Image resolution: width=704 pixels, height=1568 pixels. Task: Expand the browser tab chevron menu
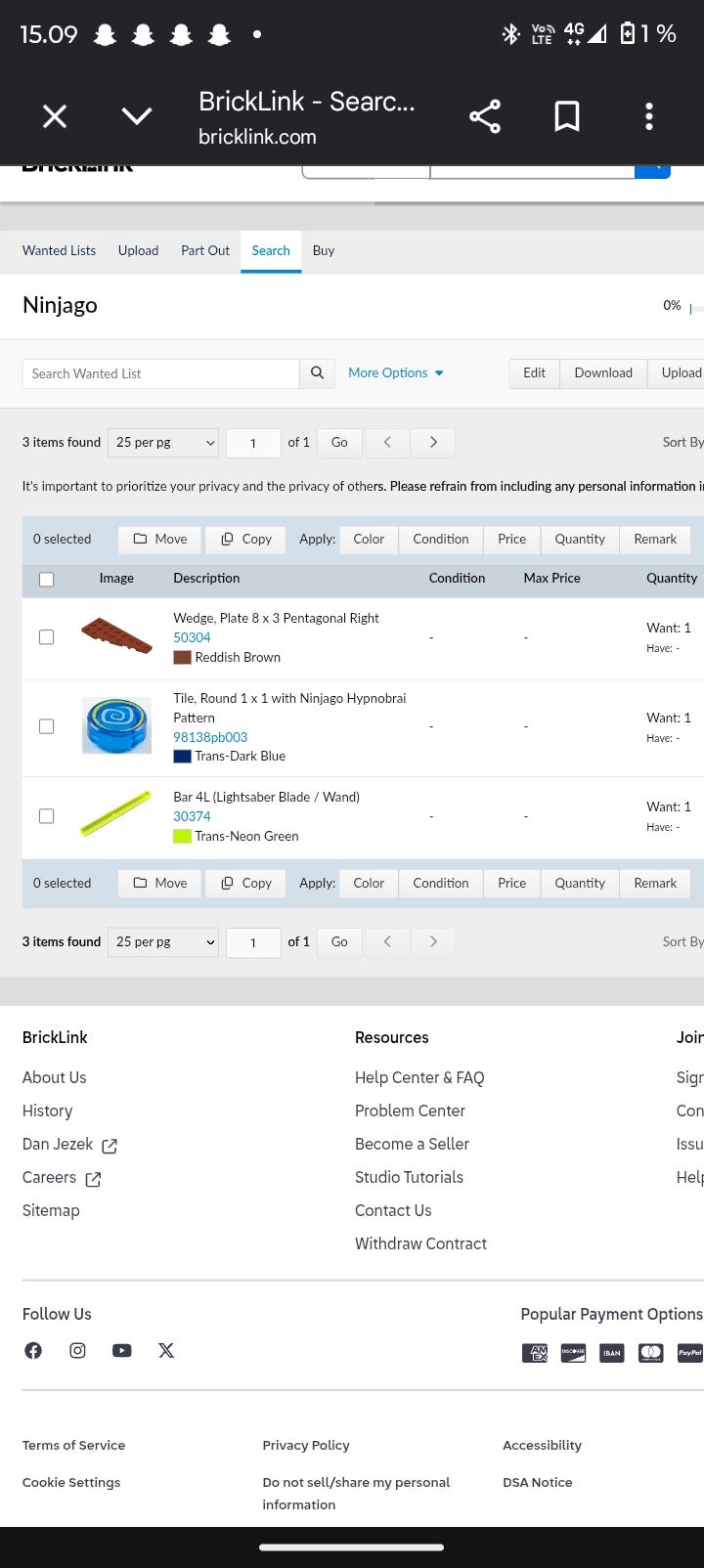click(137, 116)
